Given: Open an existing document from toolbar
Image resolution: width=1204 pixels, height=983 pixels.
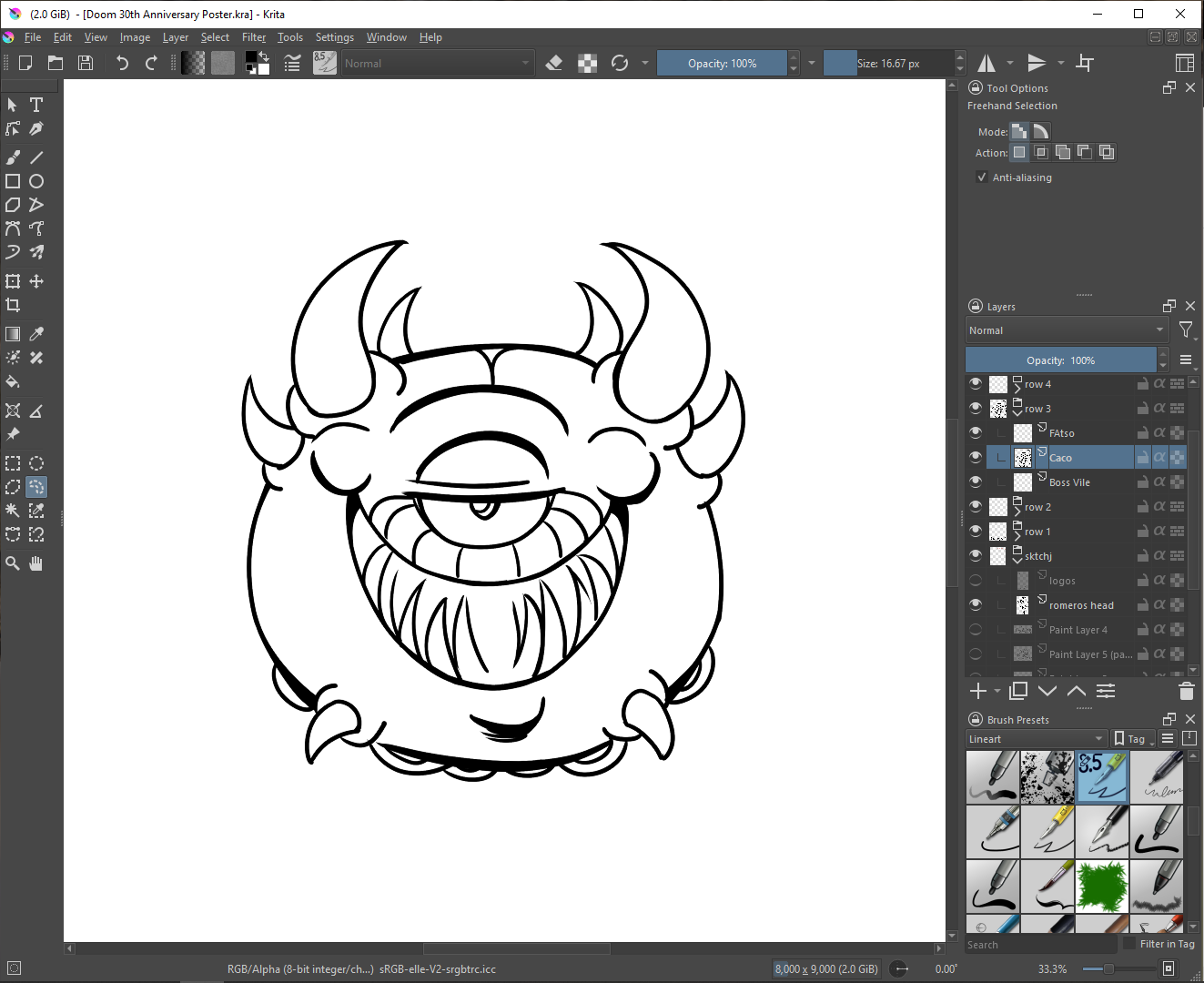Looking at the screenshot, I should click(56, 63).
